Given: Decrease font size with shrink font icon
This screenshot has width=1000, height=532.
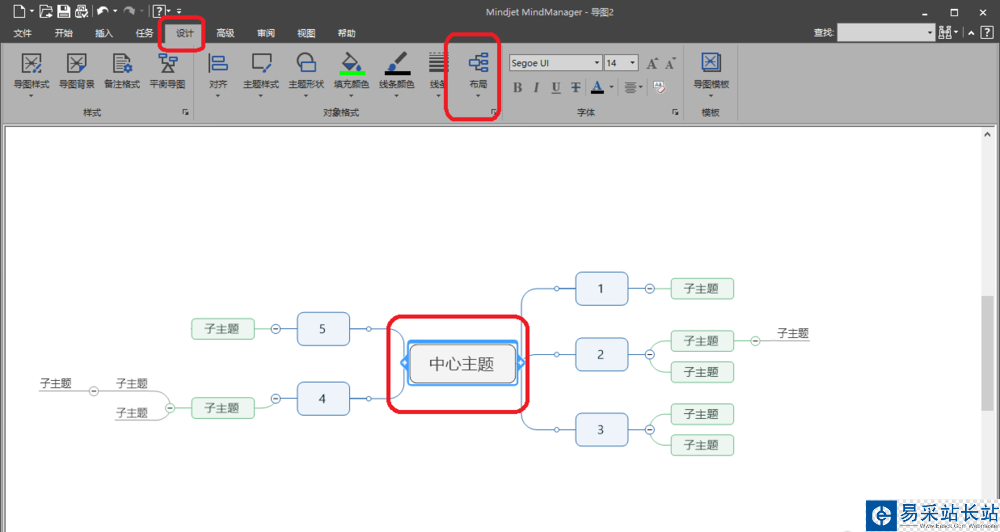Looking at the screenshot, I should (670, 63).
